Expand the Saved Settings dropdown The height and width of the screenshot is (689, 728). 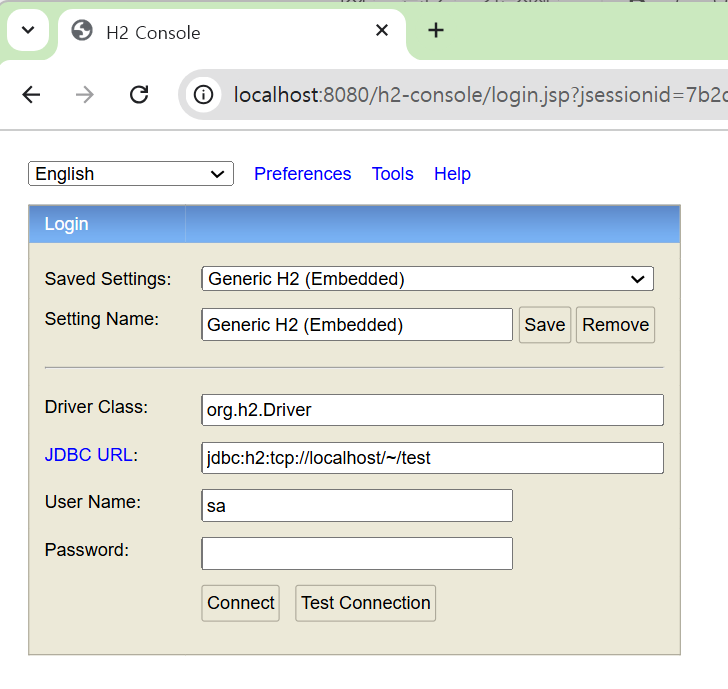point(428,279)
